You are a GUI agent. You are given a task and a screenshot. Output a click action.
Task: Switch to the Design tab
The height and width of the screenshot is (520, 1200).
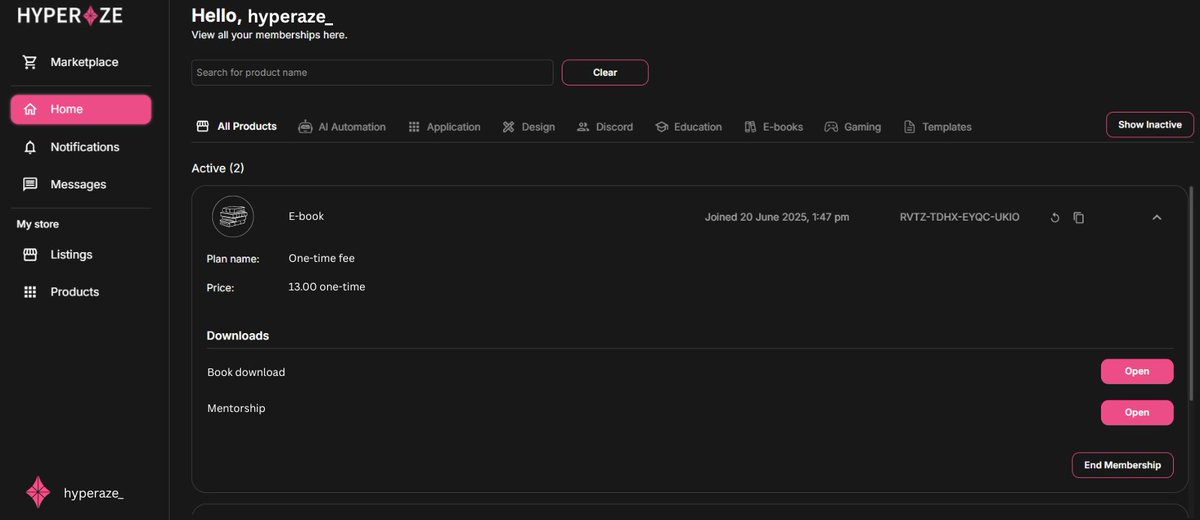pyautogui.click(x=528, y=127)
